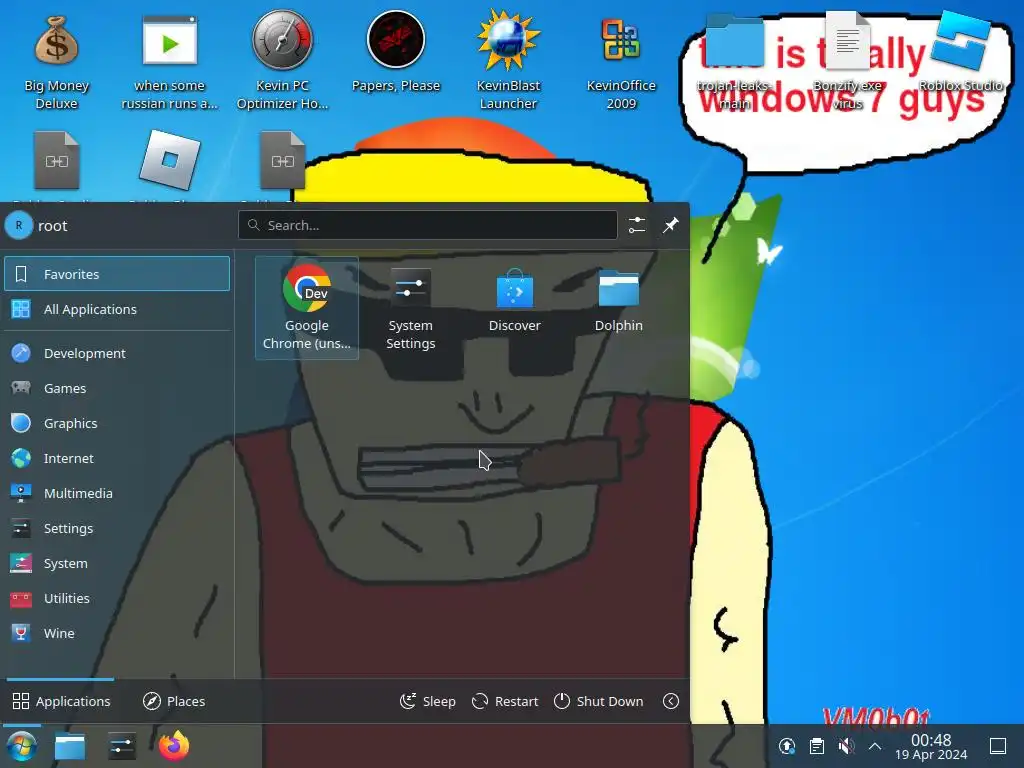Click the Sleep button
The width and height of the screenshot is (1024, 768).
coord(428,701)
